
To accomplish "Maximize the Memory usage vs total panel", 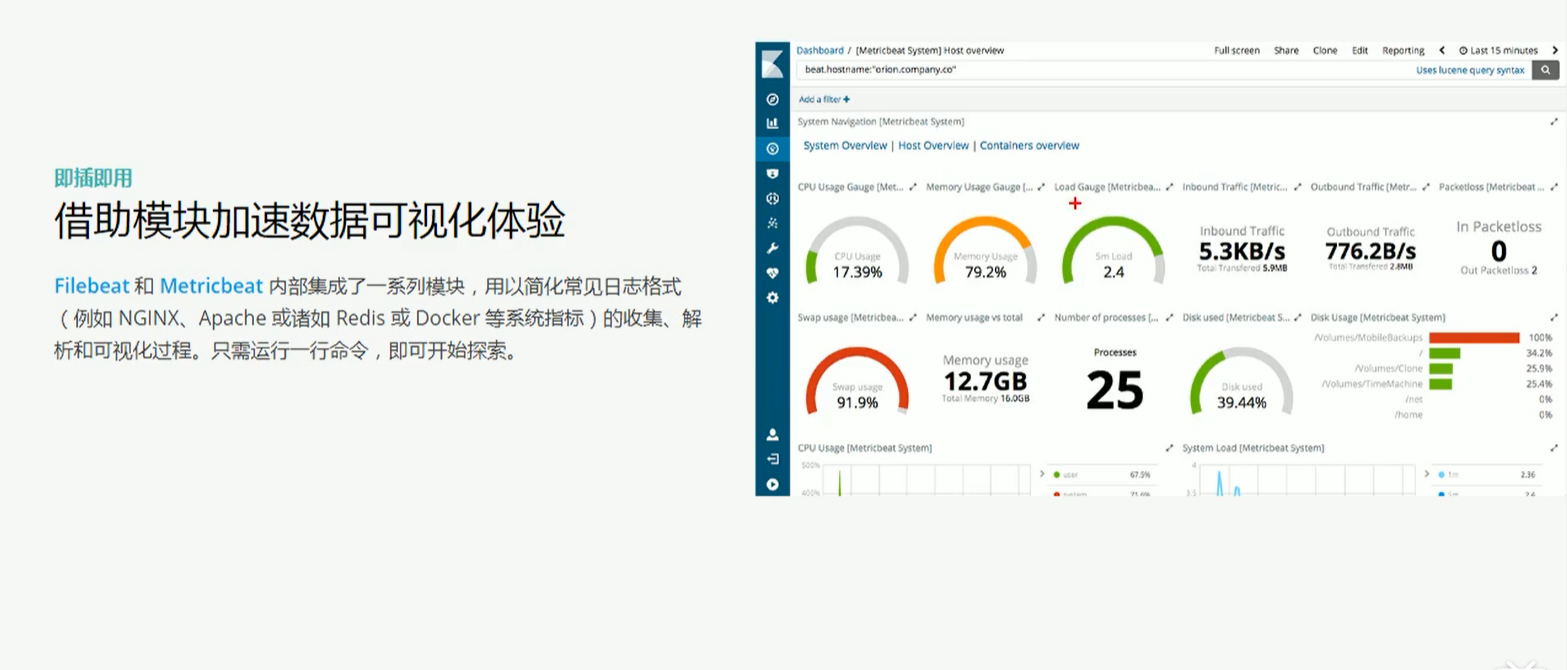I will pyautogui.click(x=1041, y=318).
